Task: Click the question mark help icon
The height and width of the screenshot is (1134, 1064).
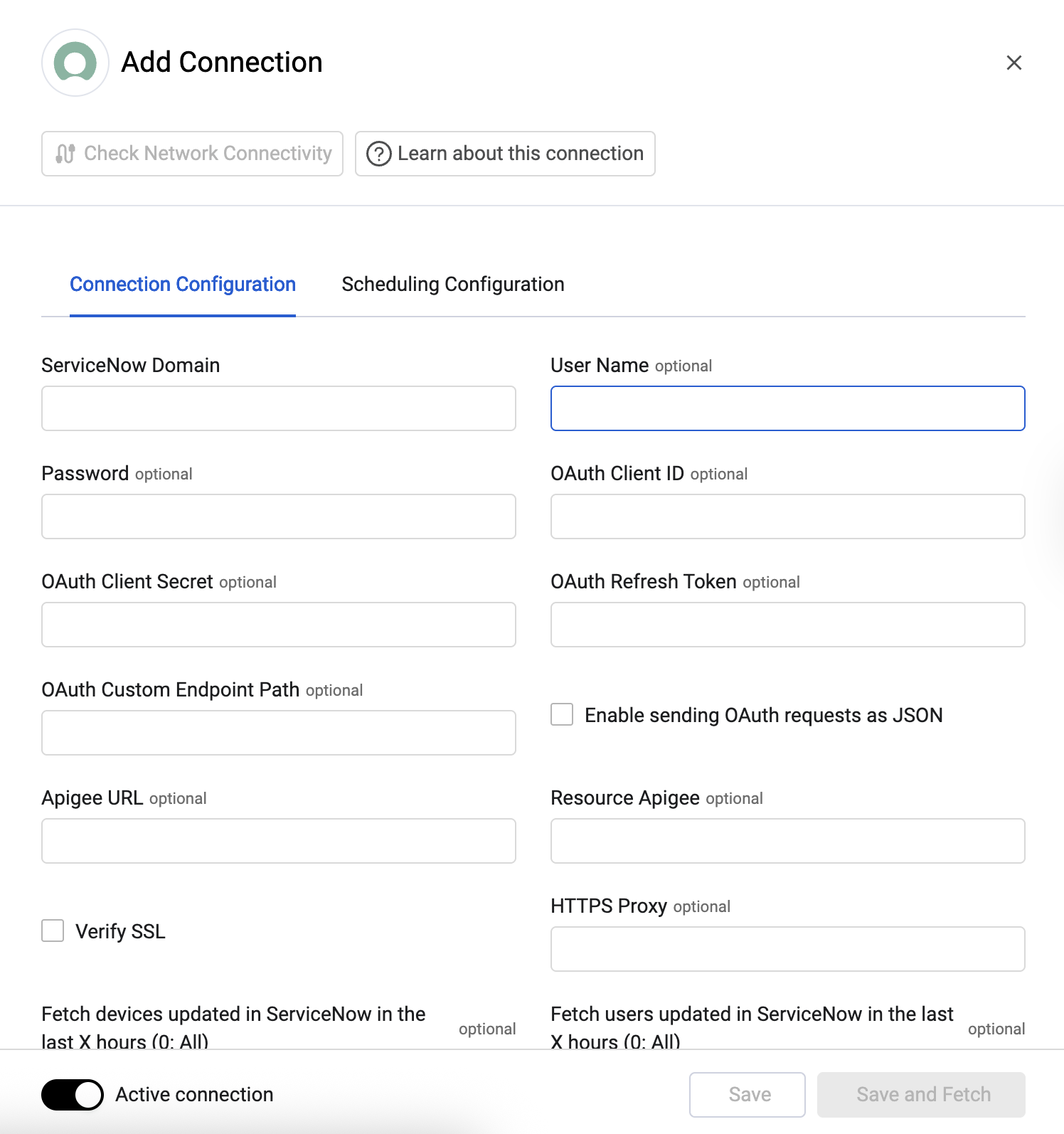Action: (x=378, y=154)
